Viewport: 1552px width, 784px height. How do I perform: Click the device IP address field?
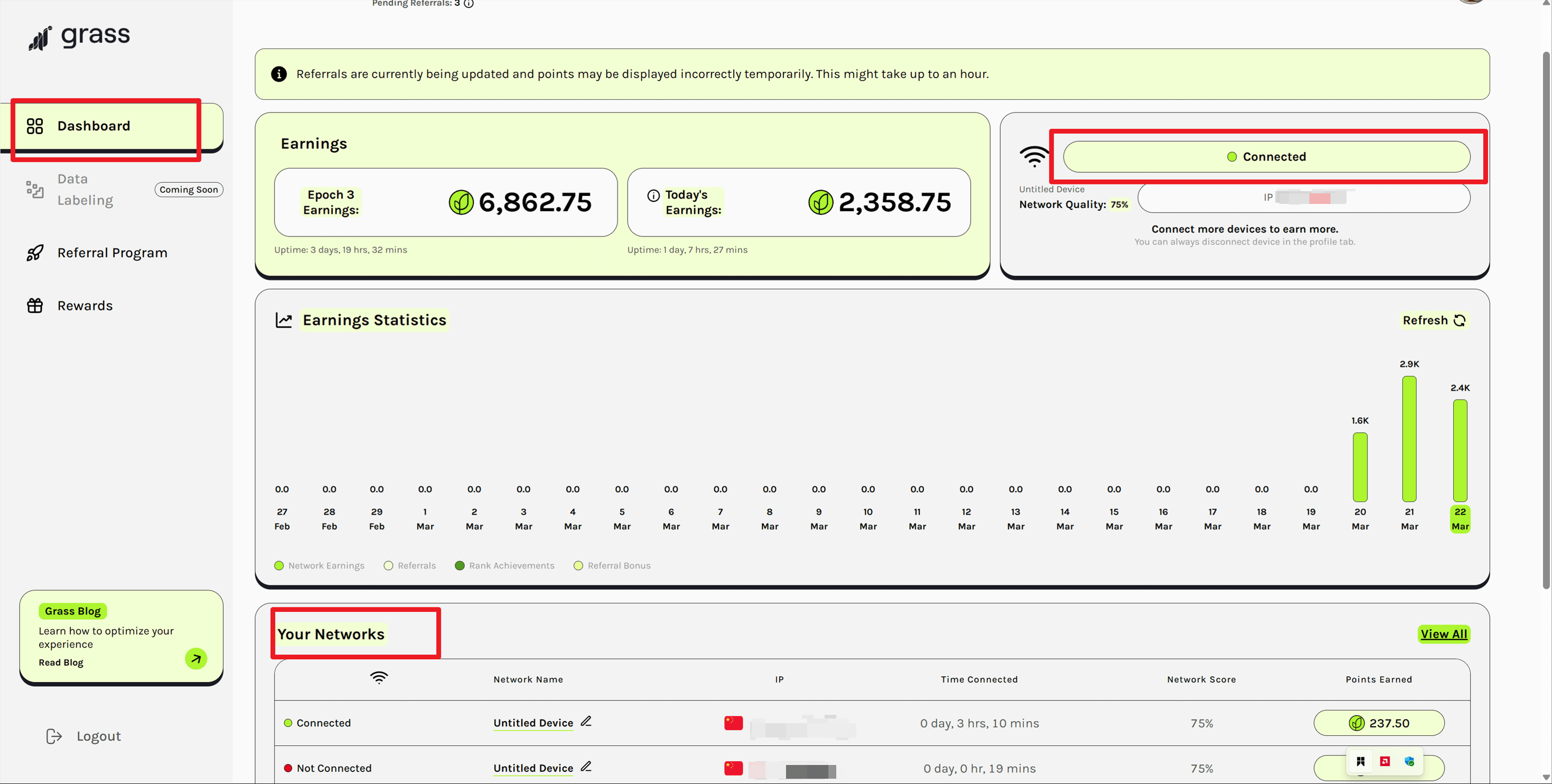tap(1304, 198)
